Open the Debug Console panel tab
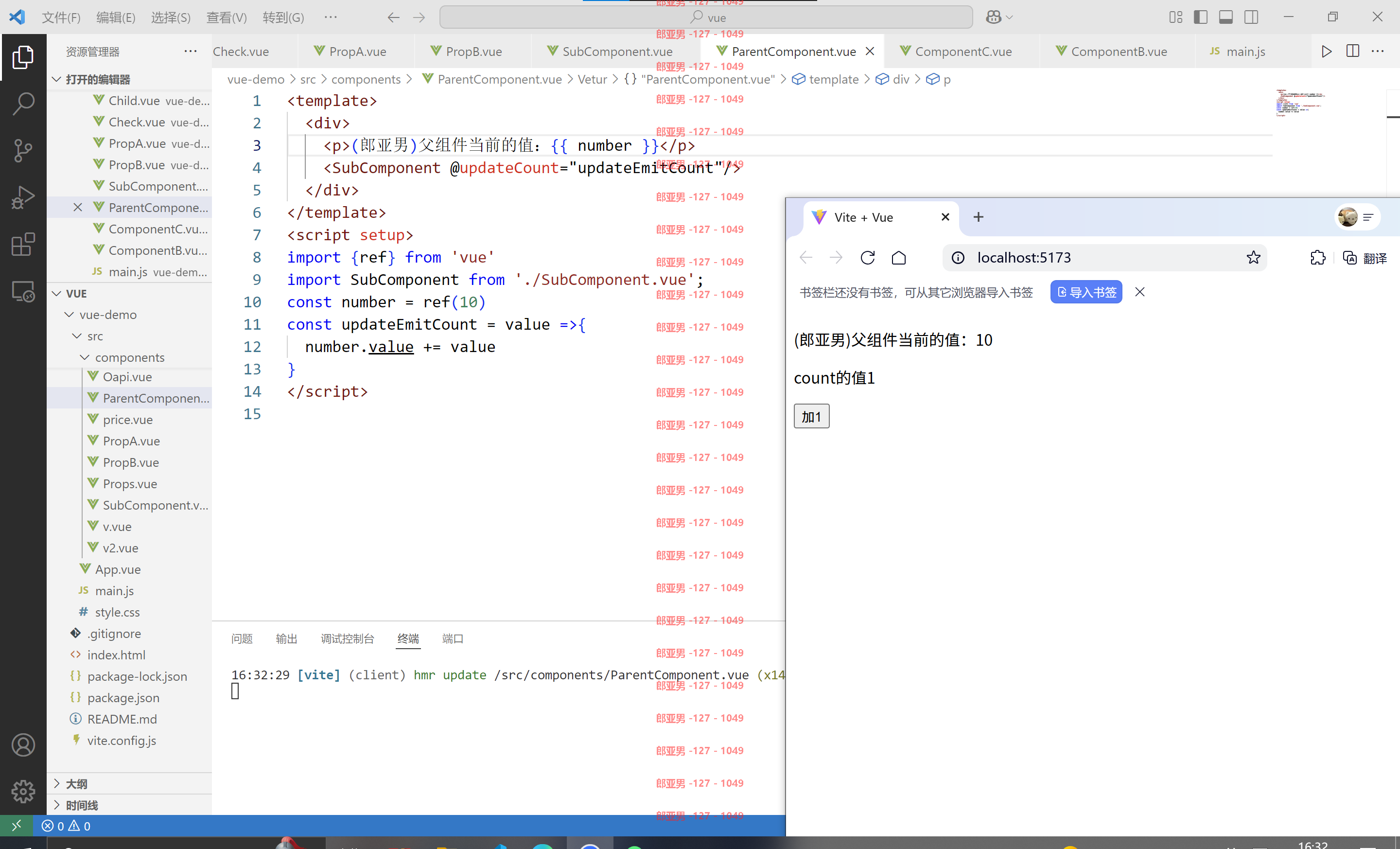This screenshot has height=849, width=1400. coord(347,638)
